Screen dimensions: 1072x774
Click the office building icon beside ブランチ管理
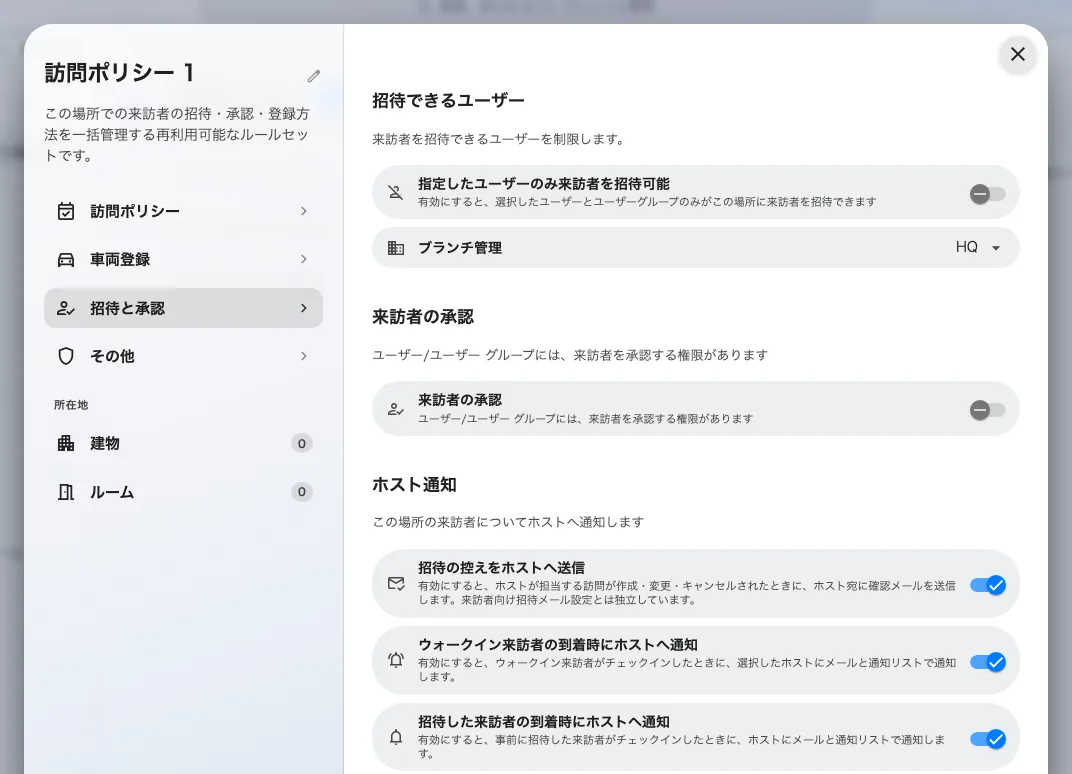396,248
